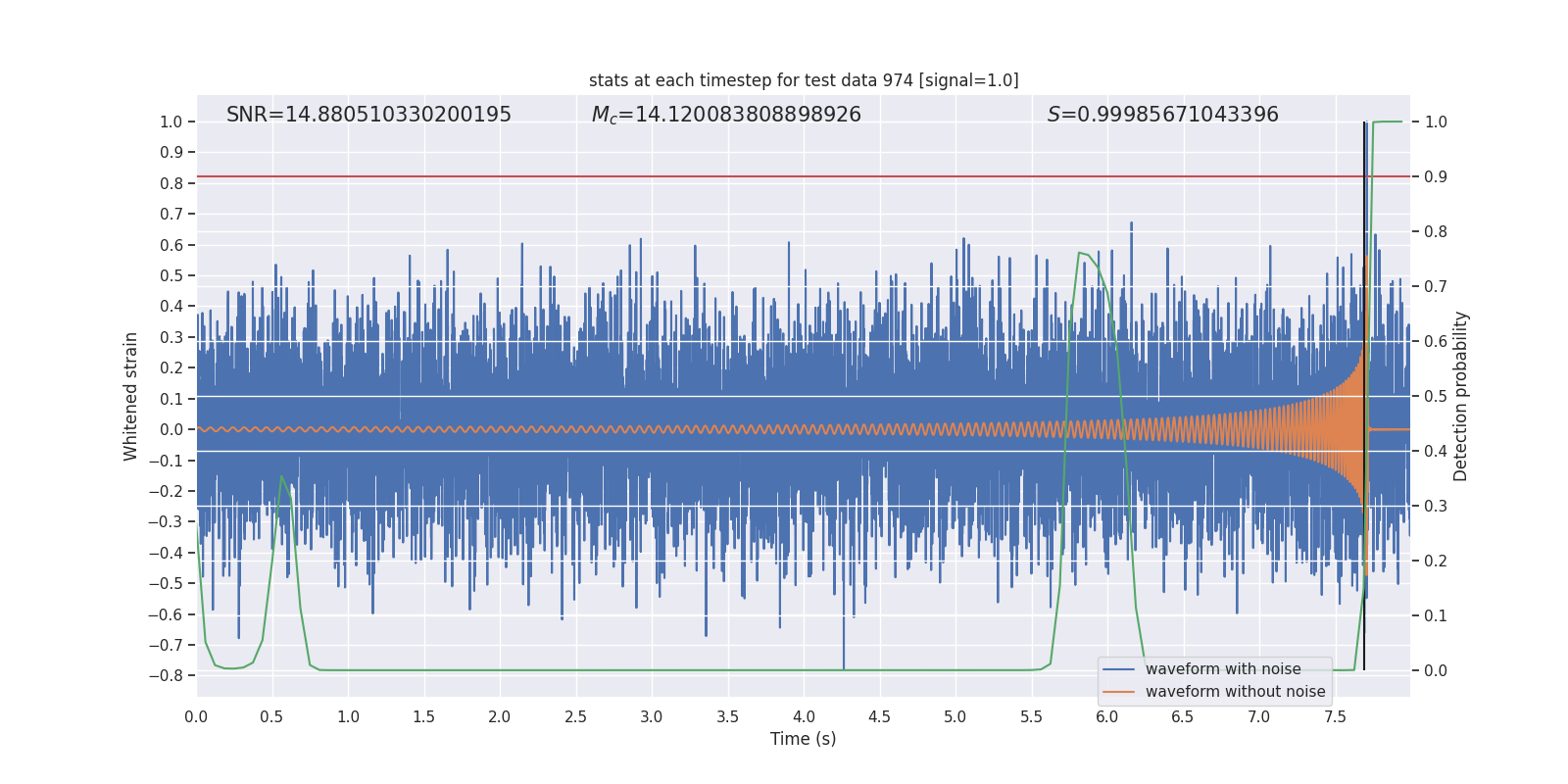This screenshot has height=784, width=1568.
Task: Select "waveform with noise" legend label
Action: [x=1223, y=669]
